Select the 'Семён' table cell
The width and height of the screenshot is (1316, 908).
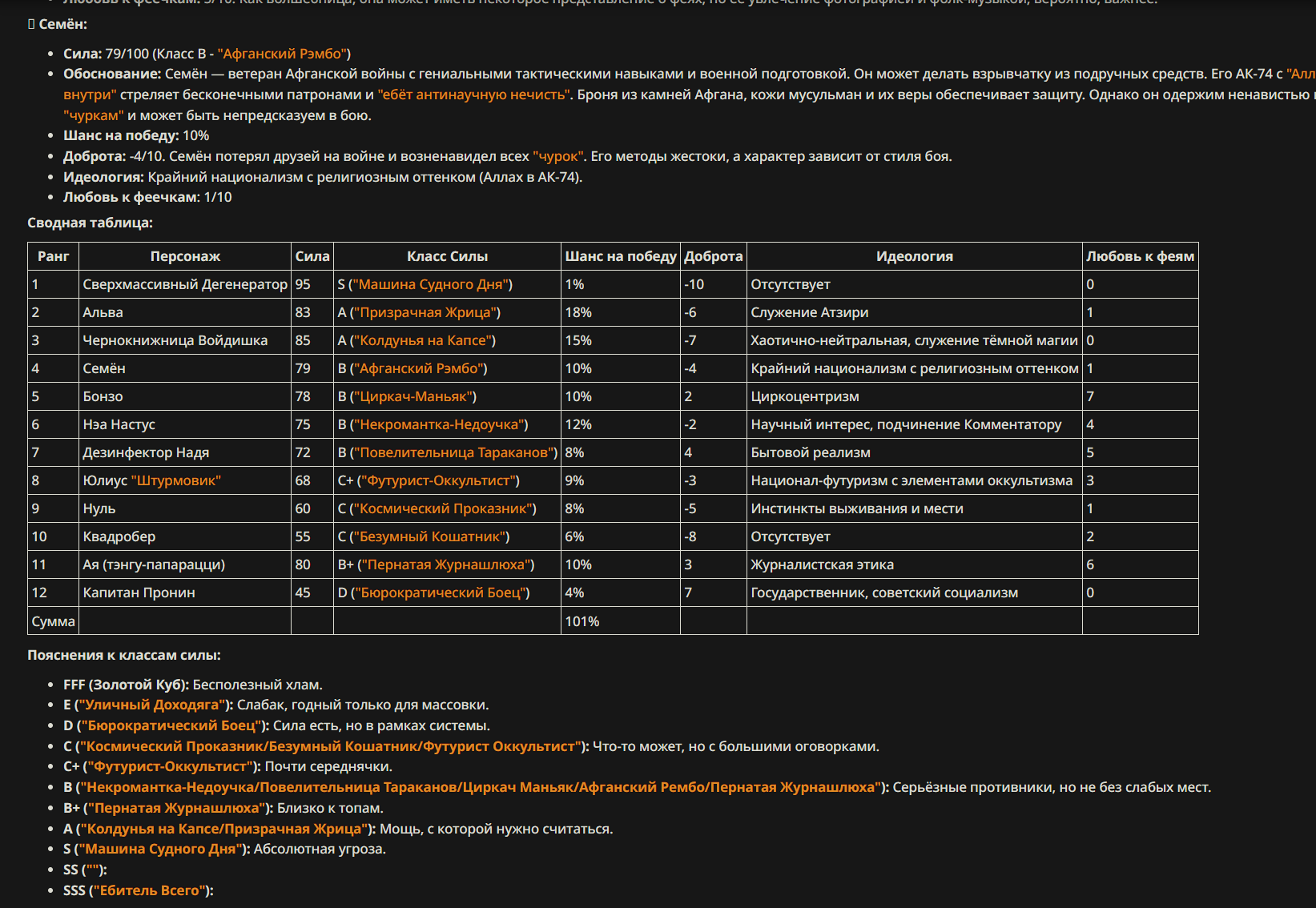click(x=185, y=368)
